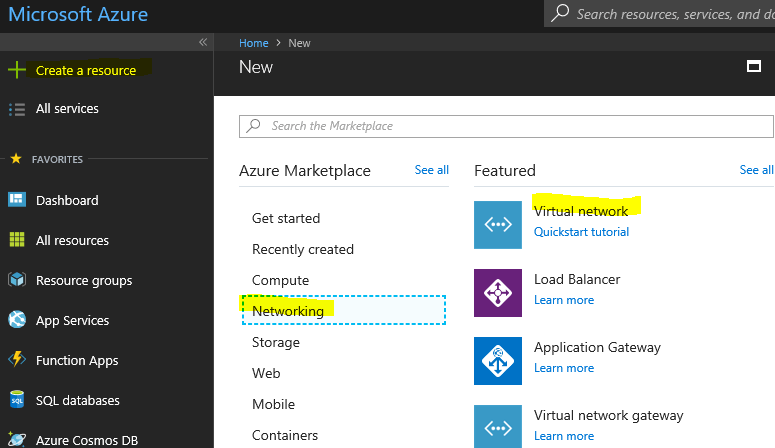Focus the Search the Marketplace field
This screenshot has width=775, height=448.
pos(506,126)
